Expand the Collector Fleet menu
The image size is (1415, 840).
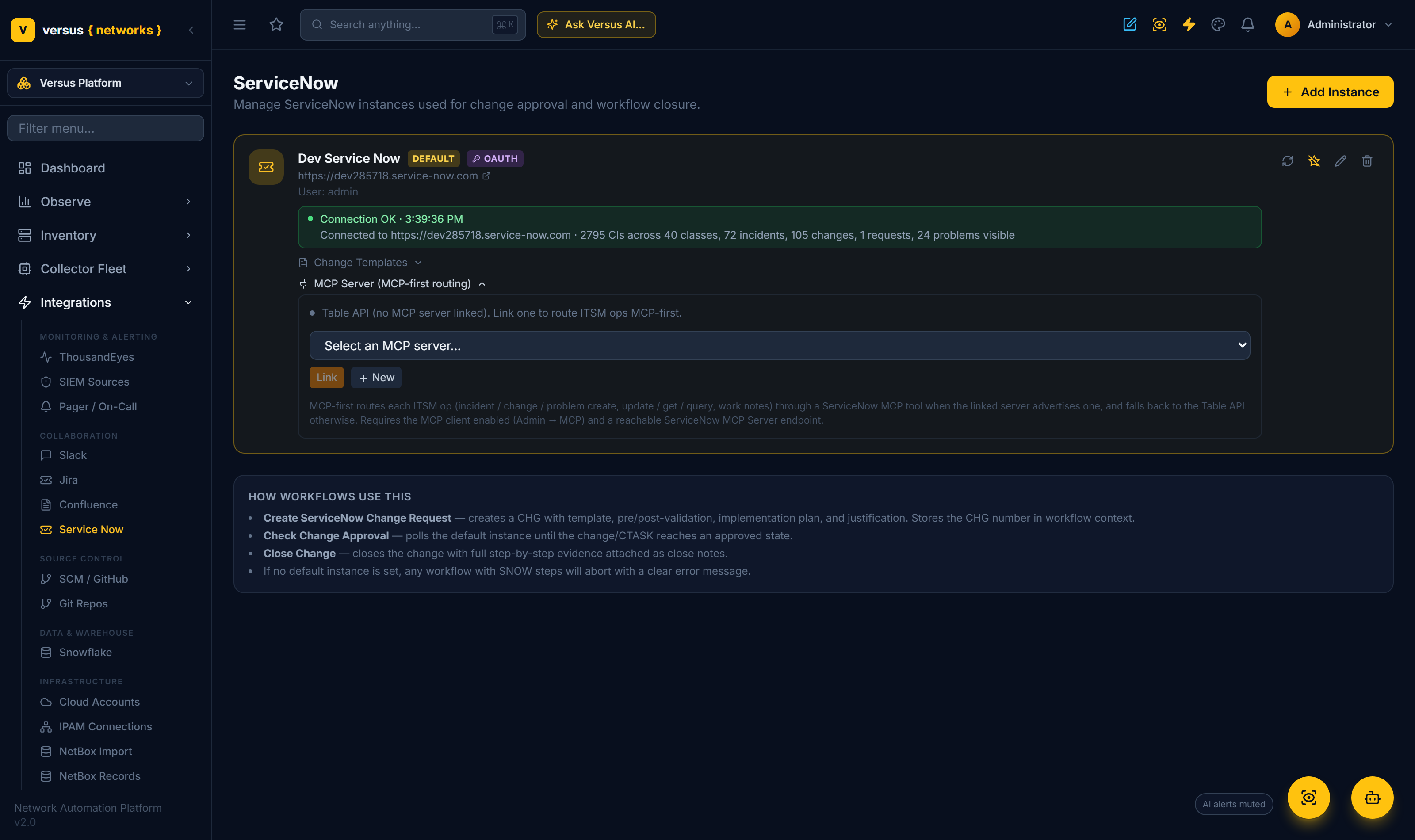click(x=106, y=269)
